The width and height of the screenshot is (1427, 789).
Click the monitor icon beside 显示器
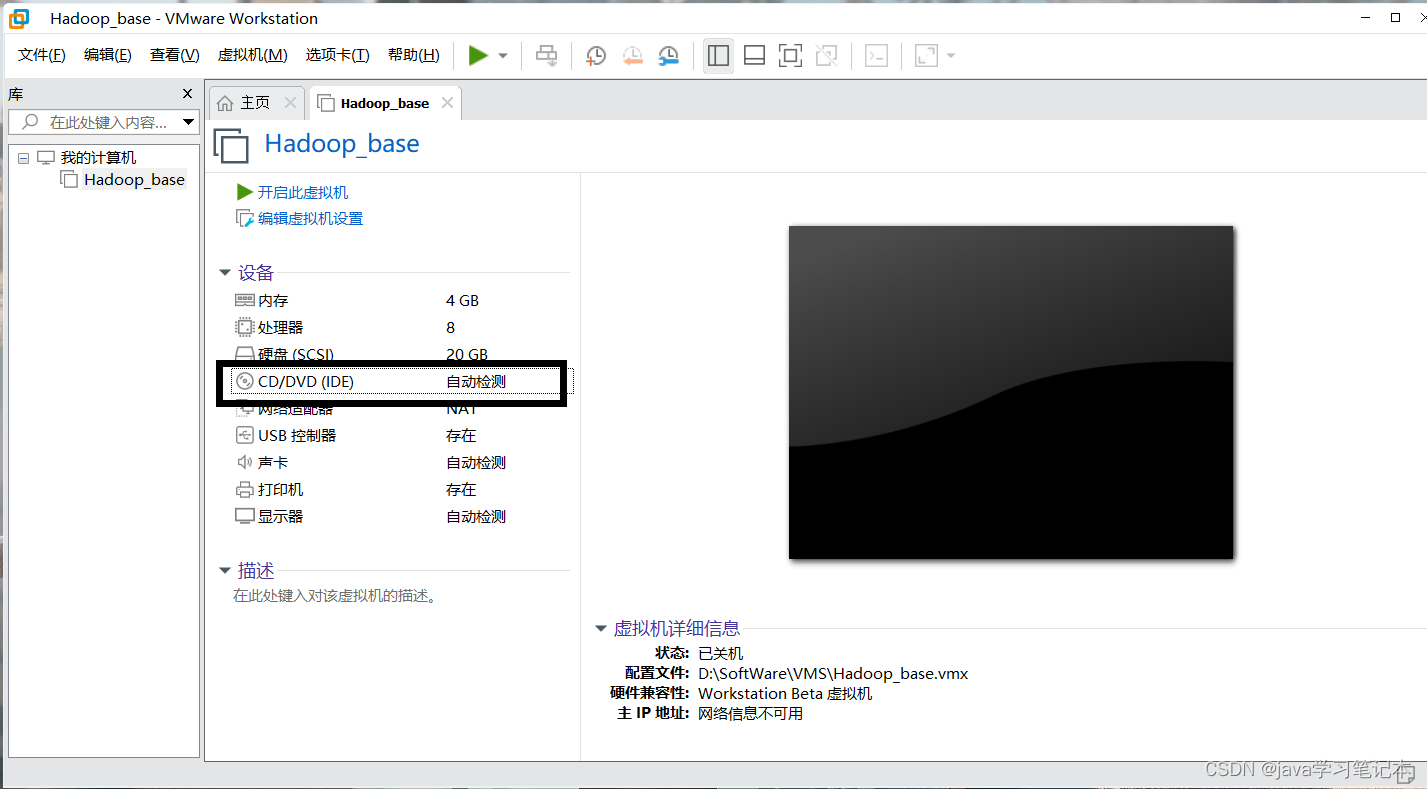coord(245,516)
